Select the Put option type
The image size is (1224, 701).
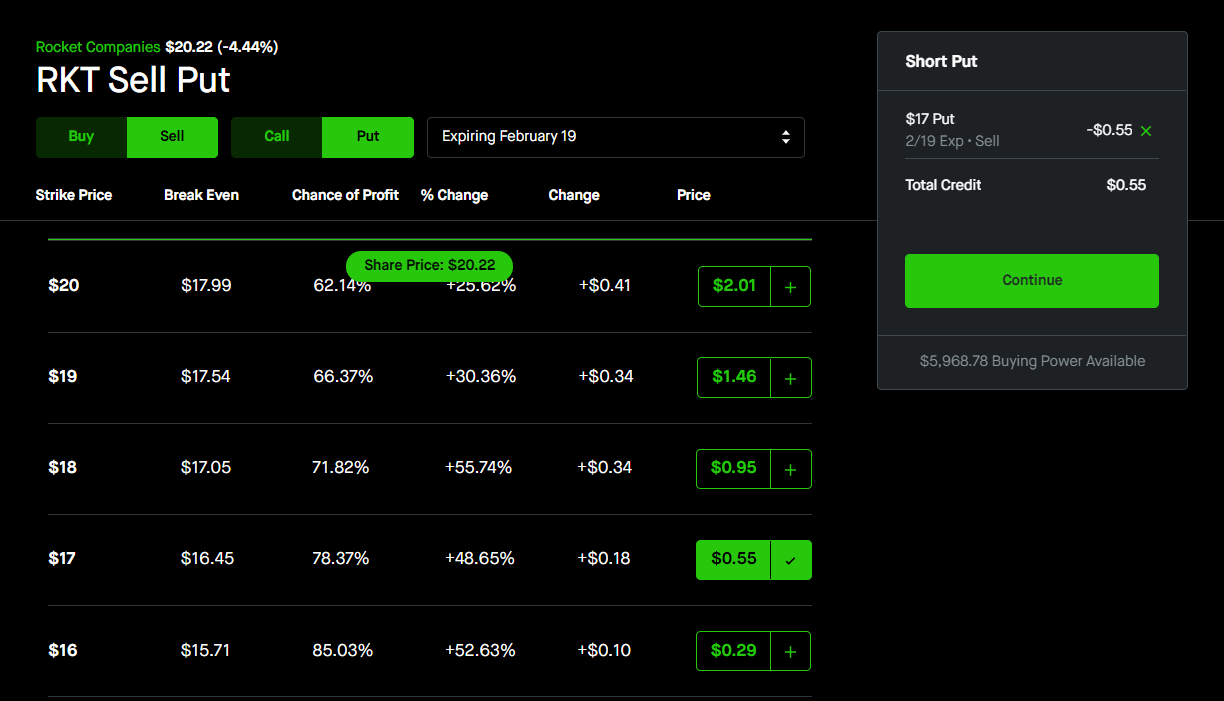click(368, 137)
